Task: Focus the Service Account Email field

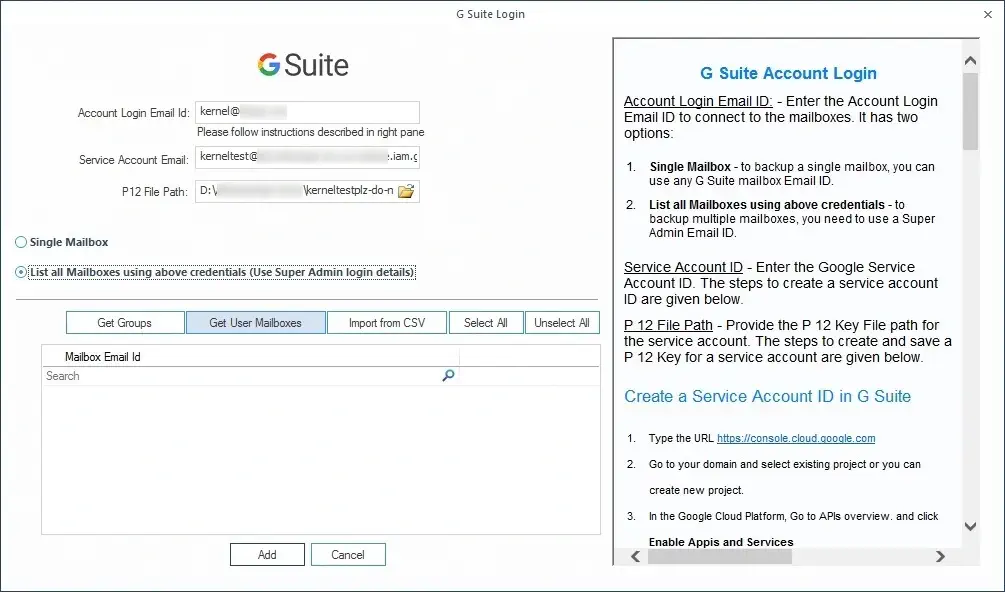Action: 308,157
